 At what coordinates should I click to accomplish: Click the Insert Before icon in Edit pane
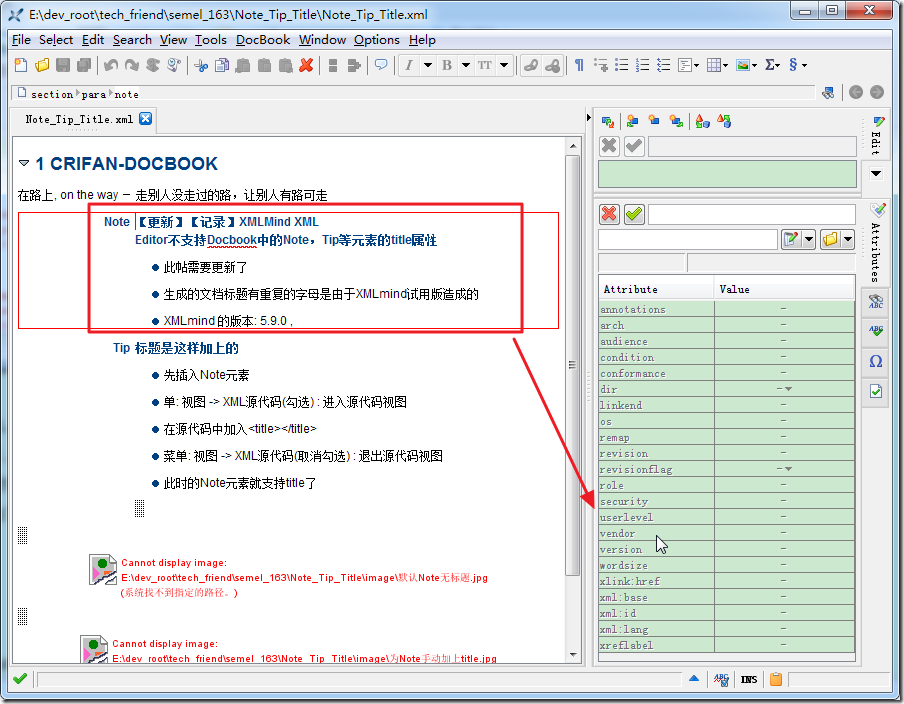pos(632,121)
